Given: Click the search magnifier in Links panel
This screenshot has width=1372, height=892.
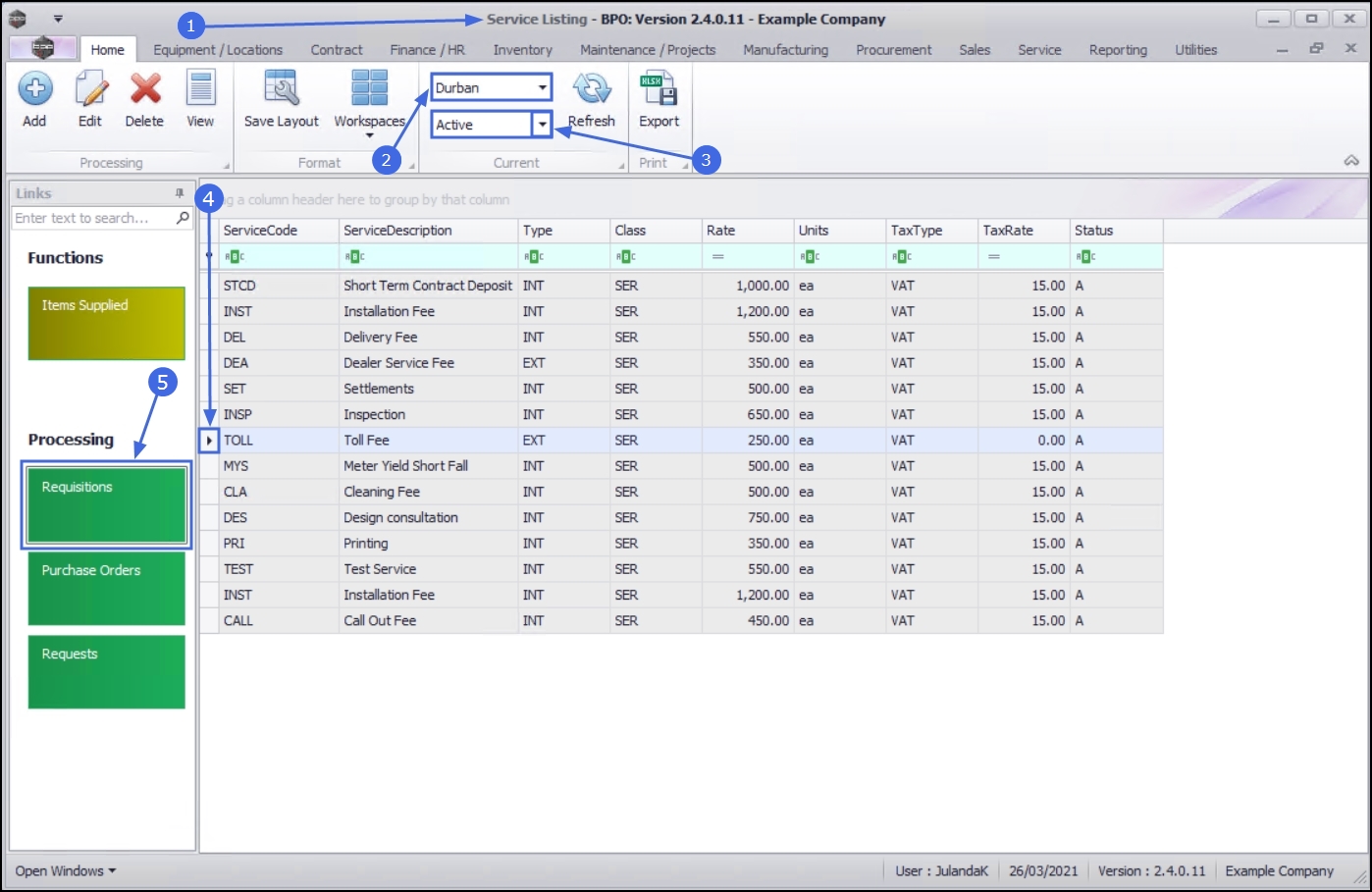Looking at the screenshot, I should (x=183, y=218).
